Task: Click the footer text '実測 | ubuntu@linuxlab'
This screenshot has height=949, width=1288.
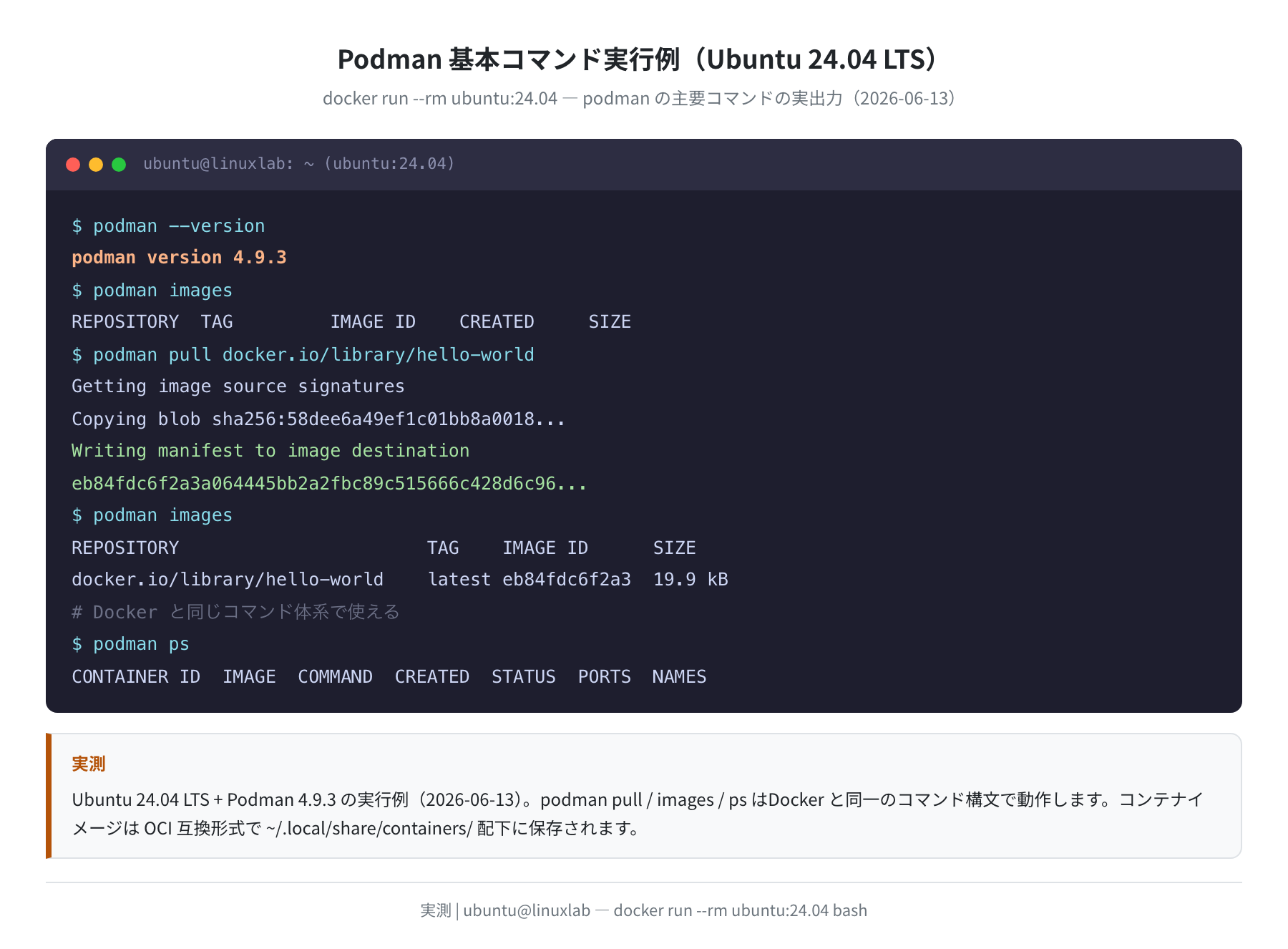Action: coord(505,910)
